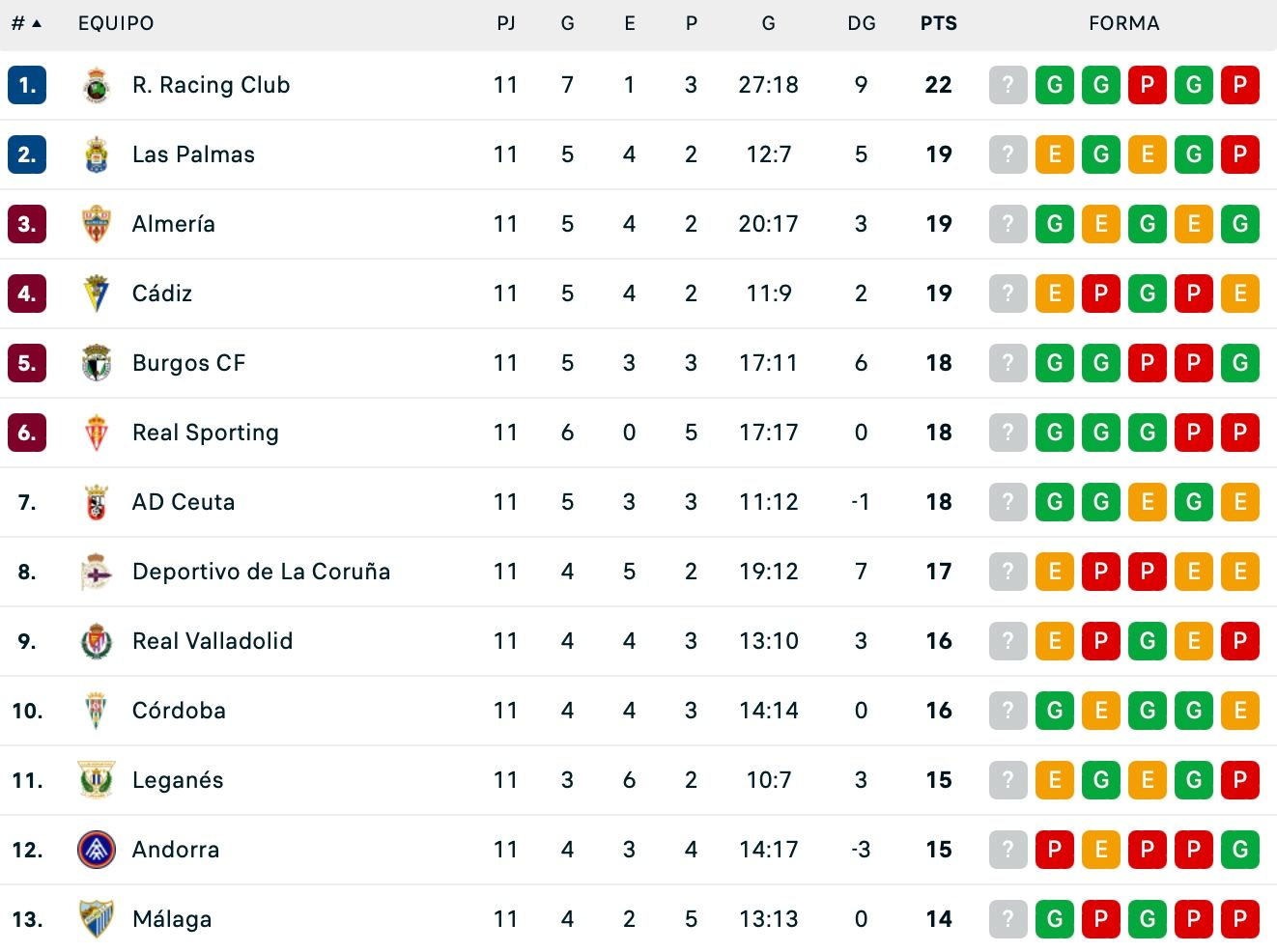Image resolution: width=1277 pixels, height=952 pixels.
Task: Click the red loss badge in Racing's form
Action: click(x=1147, y=85)
